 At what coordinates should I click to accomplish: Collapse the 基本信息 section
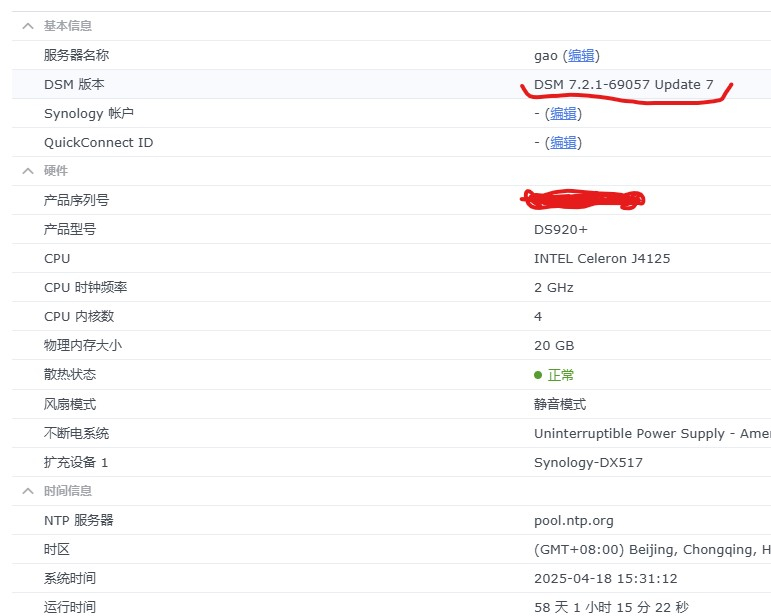(28, 26)
